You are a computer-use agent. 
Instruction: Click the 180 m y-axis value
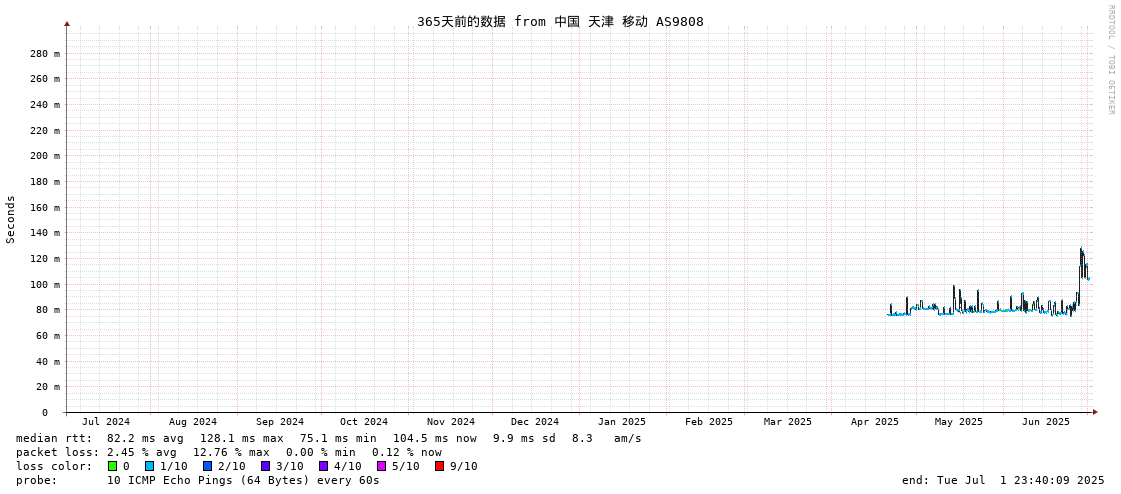click(x=44, y=182)
